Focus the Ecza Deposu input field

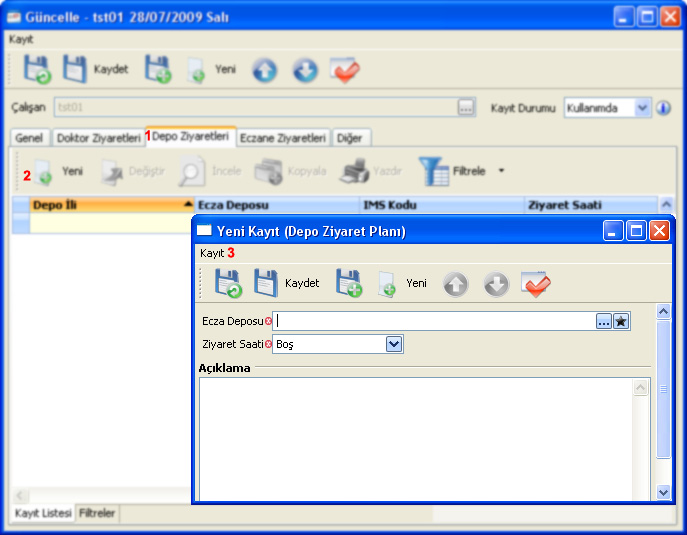tap(434, 321)
